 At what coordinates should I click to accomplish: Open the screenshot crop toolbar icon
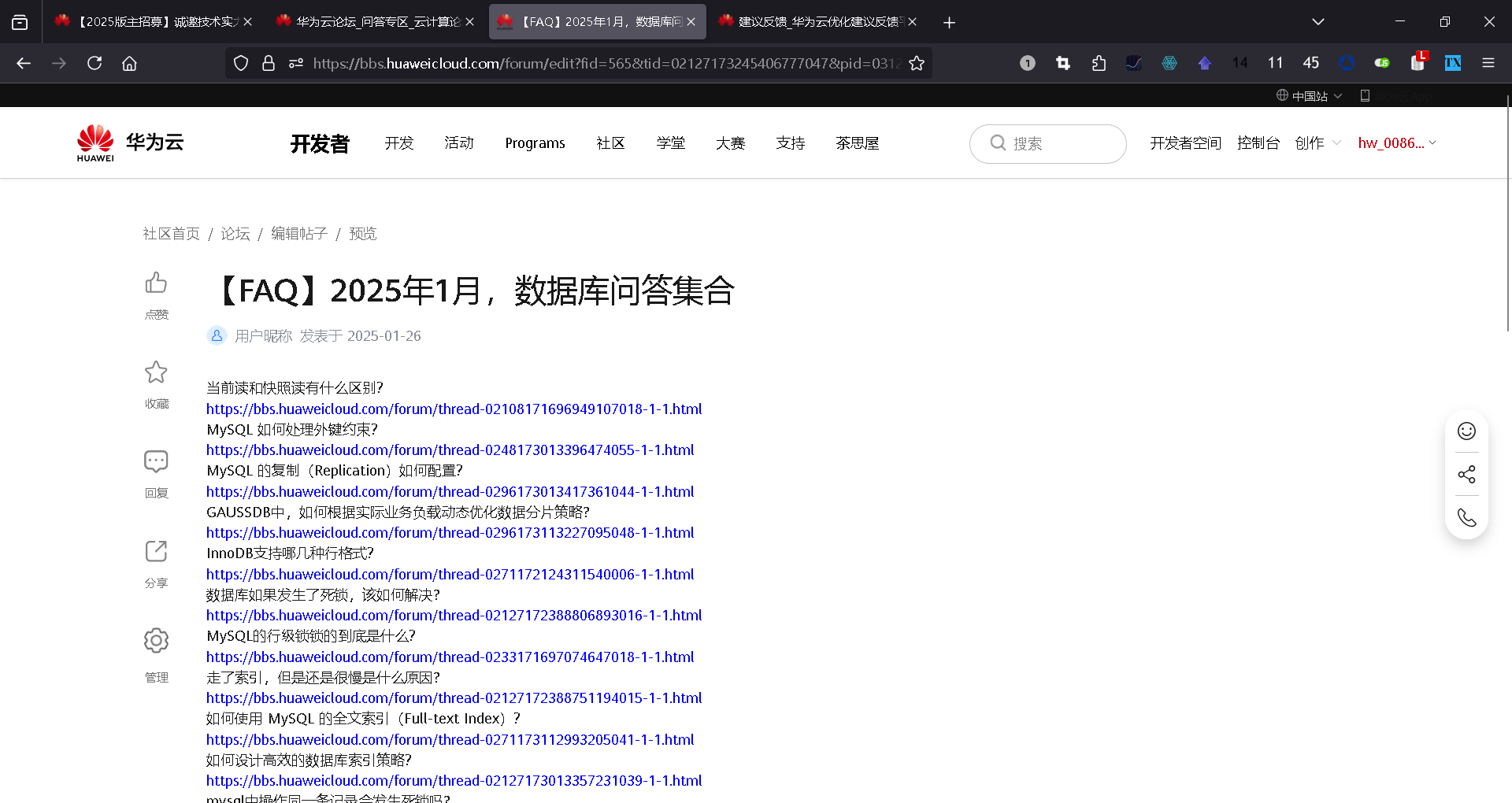pos(1063,63)
